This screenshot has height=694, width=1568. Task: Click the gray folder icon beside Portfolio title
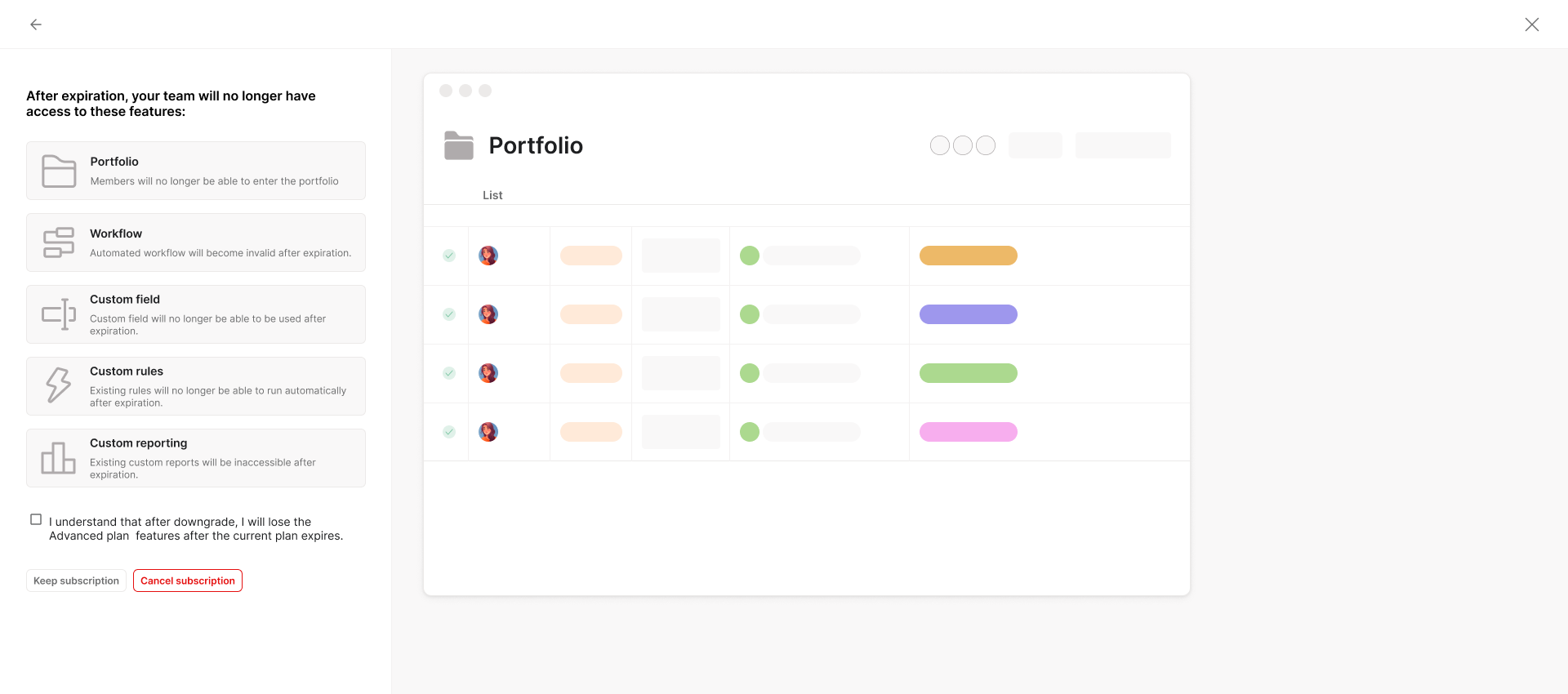click(x=459, y=145)
